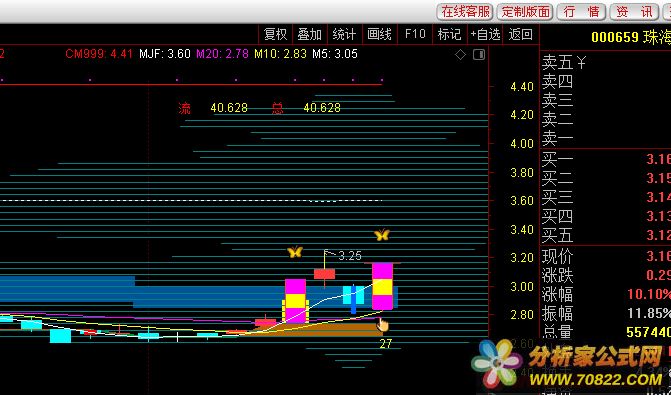Viewport: 671px width, 395px height.
Task: Click the 返回 back button
Action: (x=521, y=34)
